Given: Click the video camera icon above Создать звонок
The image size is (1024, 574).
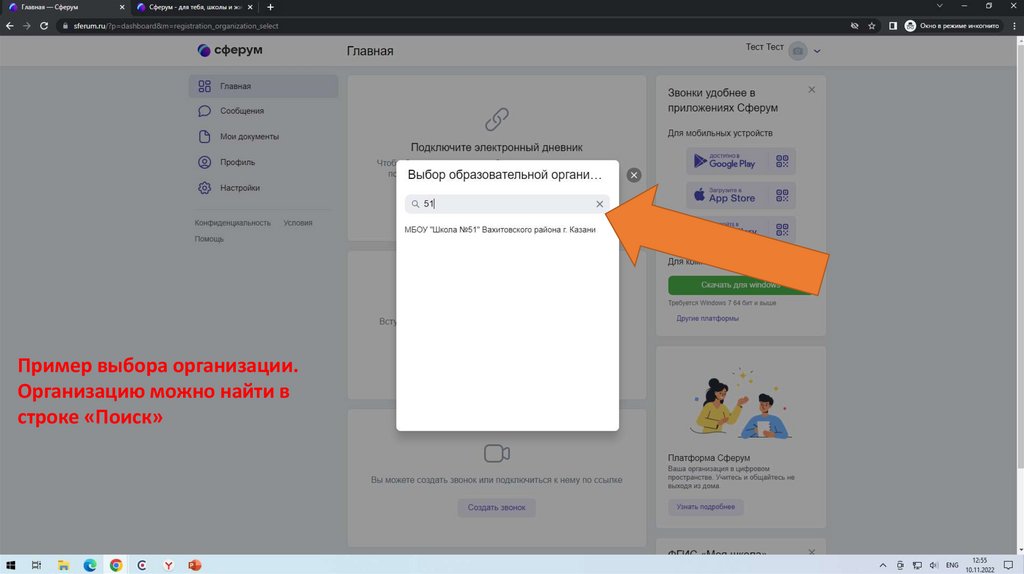Looking at the screenshot, I should pyautogui.click(x=496, y=453).
